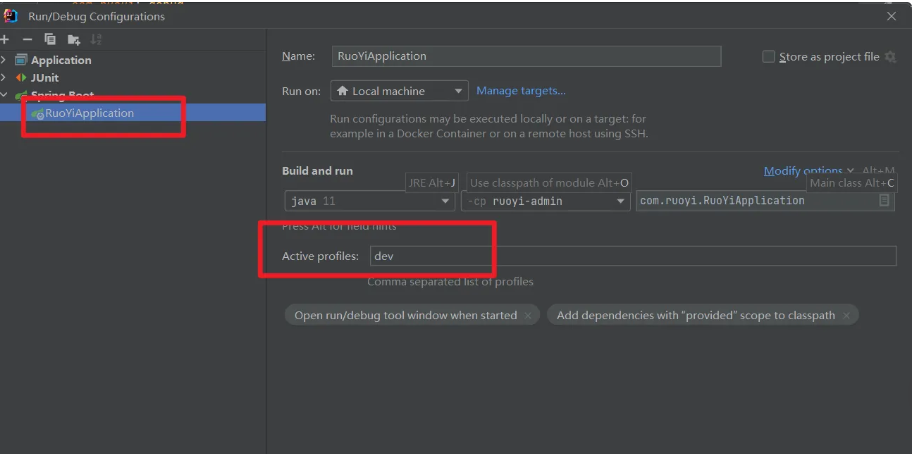Image resolution: width=912 pixels, height=454 pixels.
Task: Collapse the Spring Boot tree node
Action: tap(3, 95)
